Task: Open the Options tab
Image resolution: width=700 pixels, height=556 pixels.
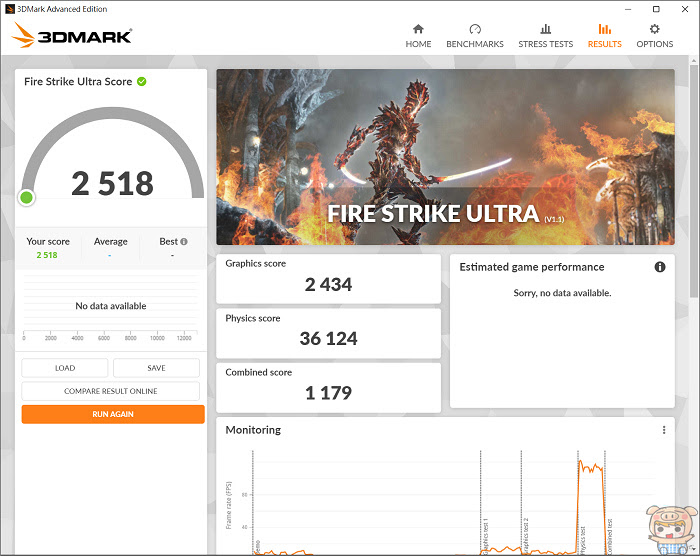Action: click(x=654, y=36)
